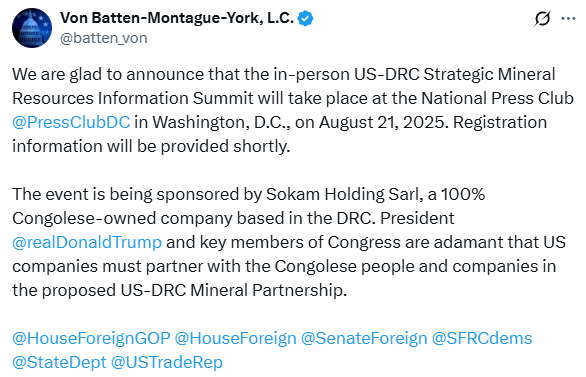
Task: Open the @batten_von handle link
Action: pos(104,38)
